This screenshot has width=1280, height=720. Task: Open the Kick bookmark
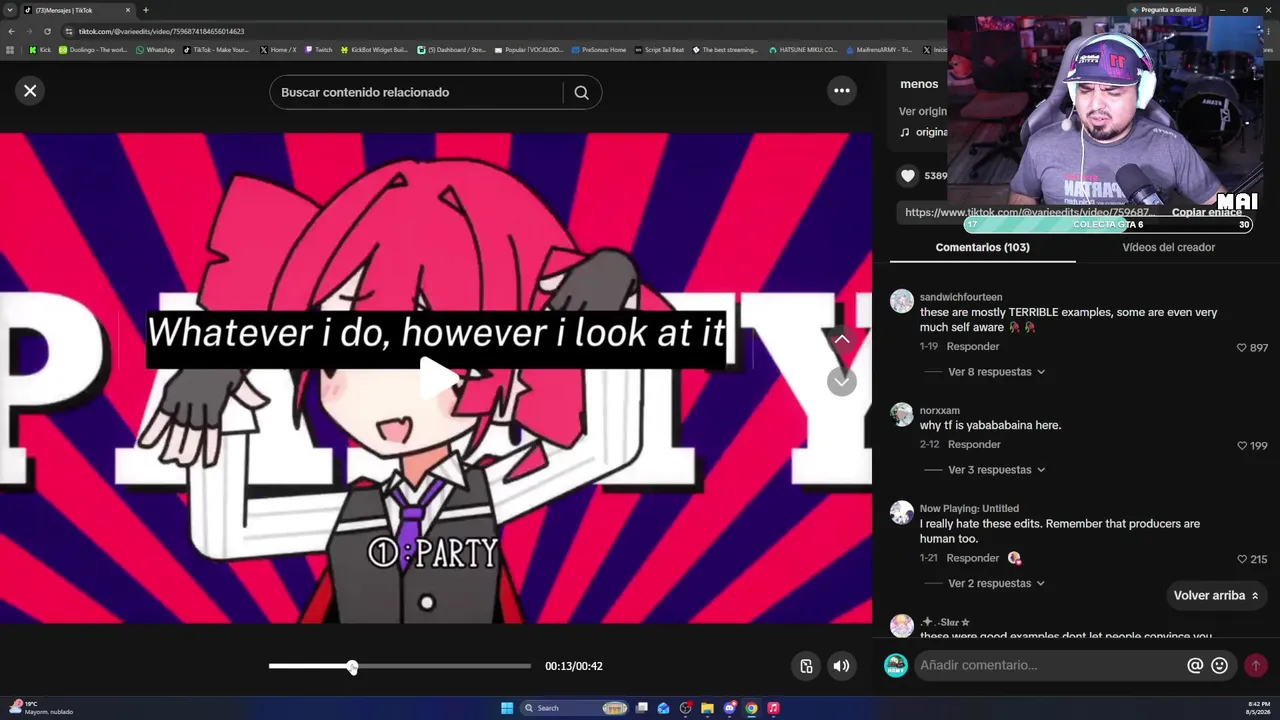(40, 50)
